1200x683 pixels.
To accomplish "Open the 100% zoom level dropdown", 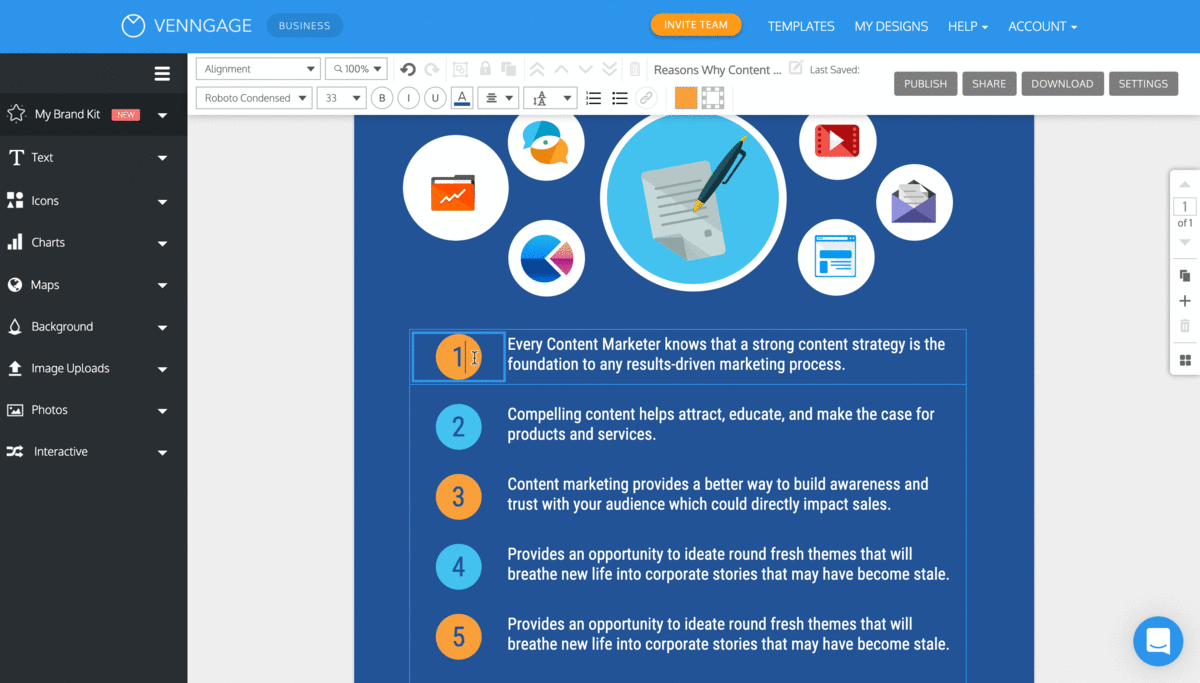I will click(x=357, y=69).
